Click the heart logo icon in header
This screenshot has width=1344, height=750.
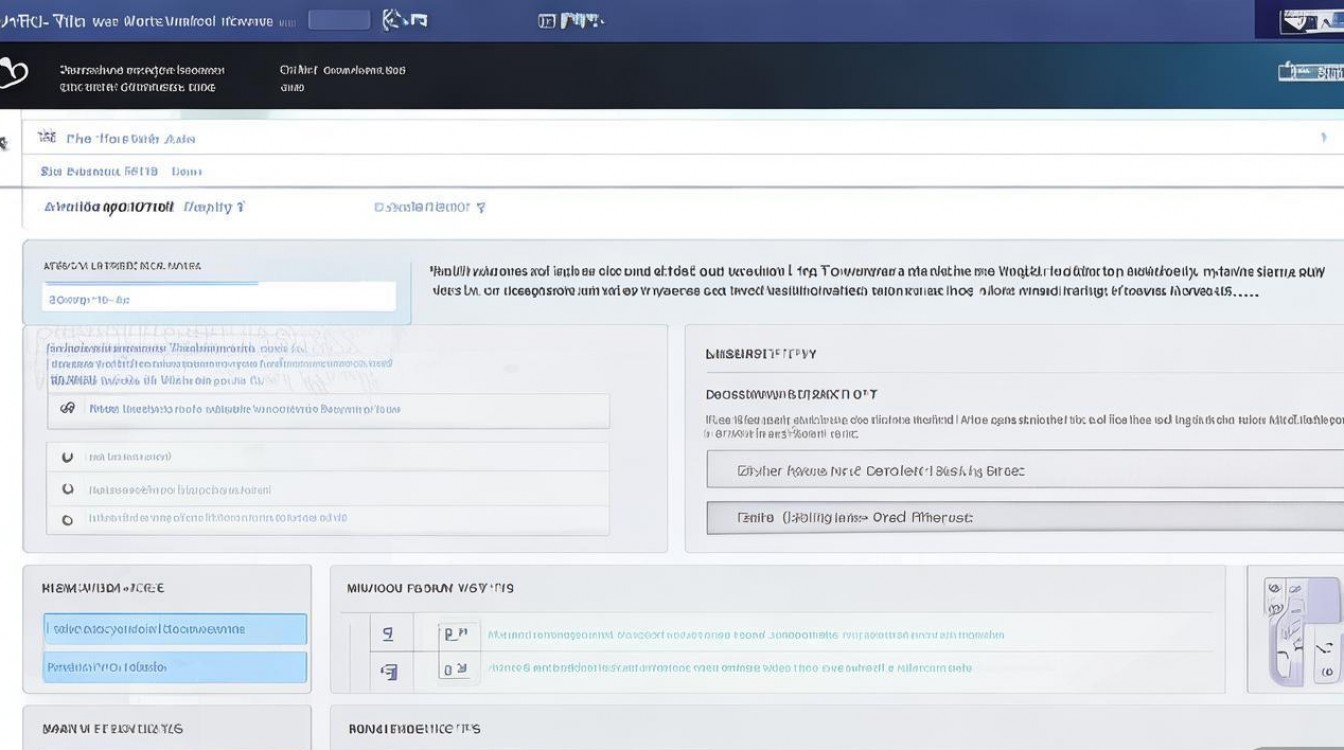point(14,73)
